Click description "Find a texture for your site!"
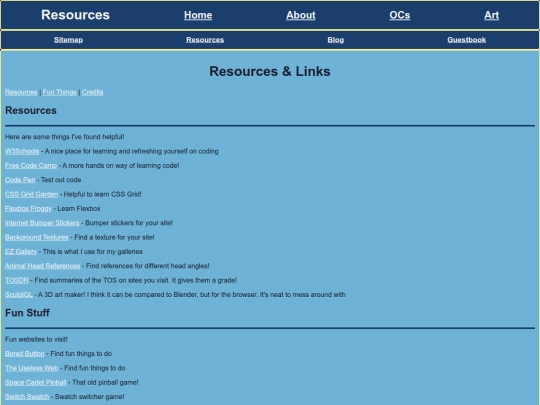 114,237
